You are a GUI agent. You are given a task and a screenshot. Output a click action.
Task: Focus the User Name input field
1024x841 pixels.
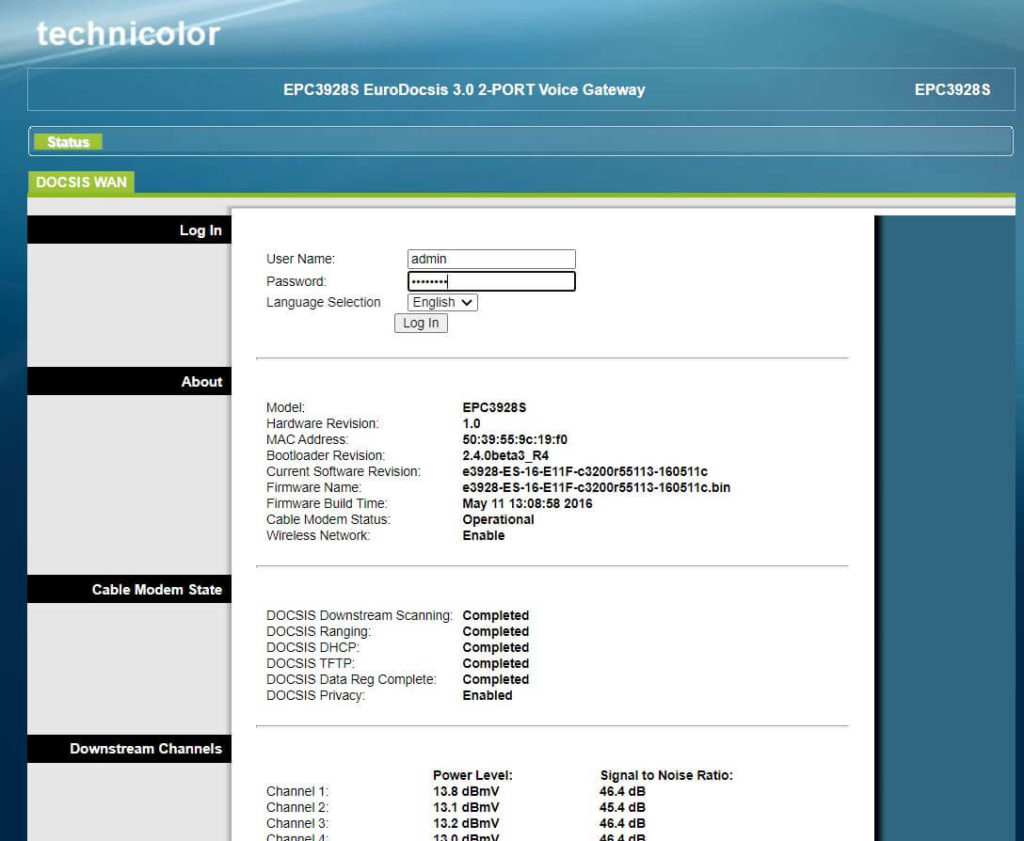click(x=491, y=259)
